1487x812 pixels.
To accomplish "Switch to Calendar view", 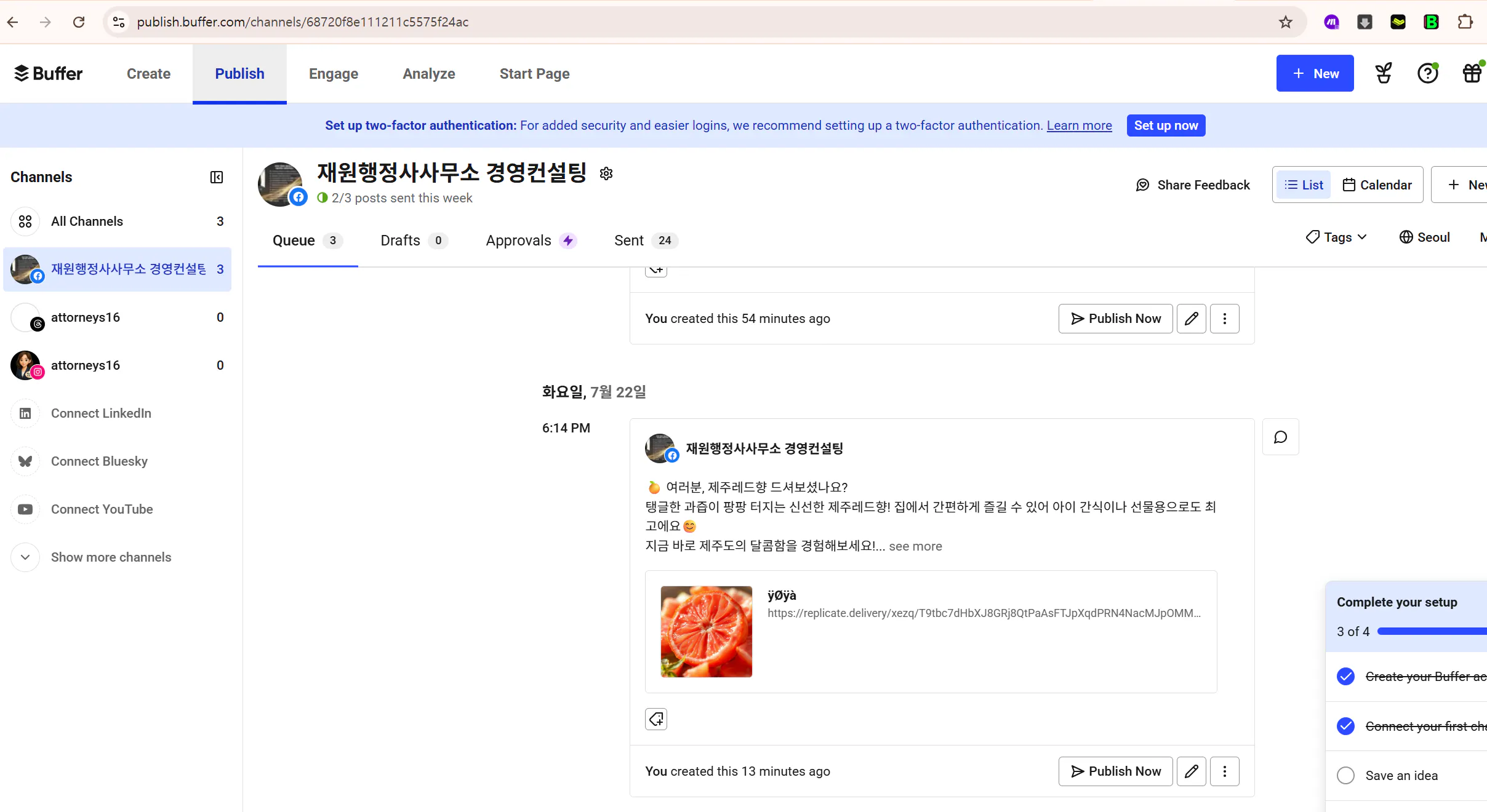I will 1377,185.
